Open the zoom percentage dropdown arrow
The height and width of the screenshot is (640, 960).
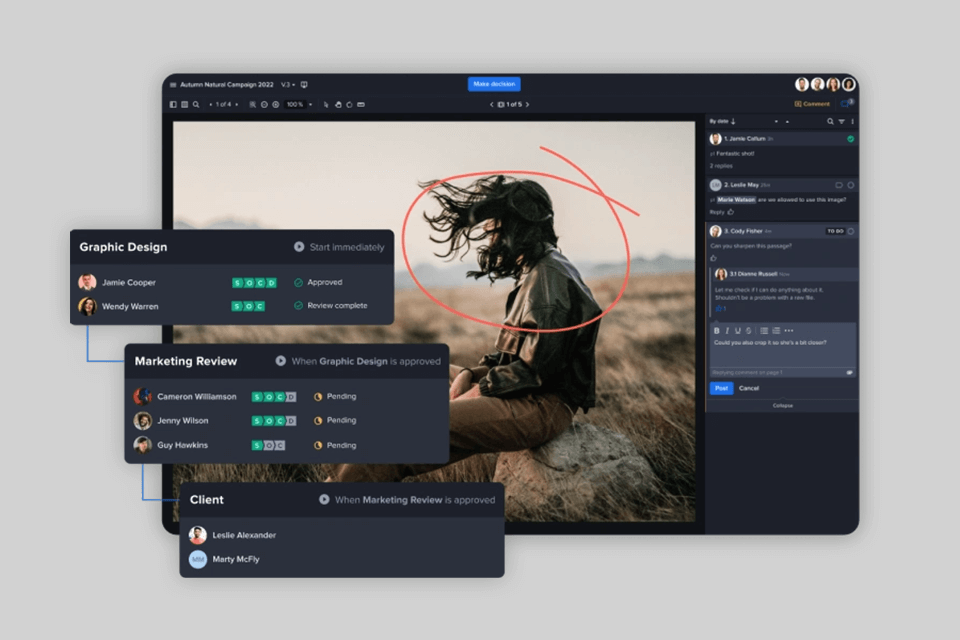[310, 105]
